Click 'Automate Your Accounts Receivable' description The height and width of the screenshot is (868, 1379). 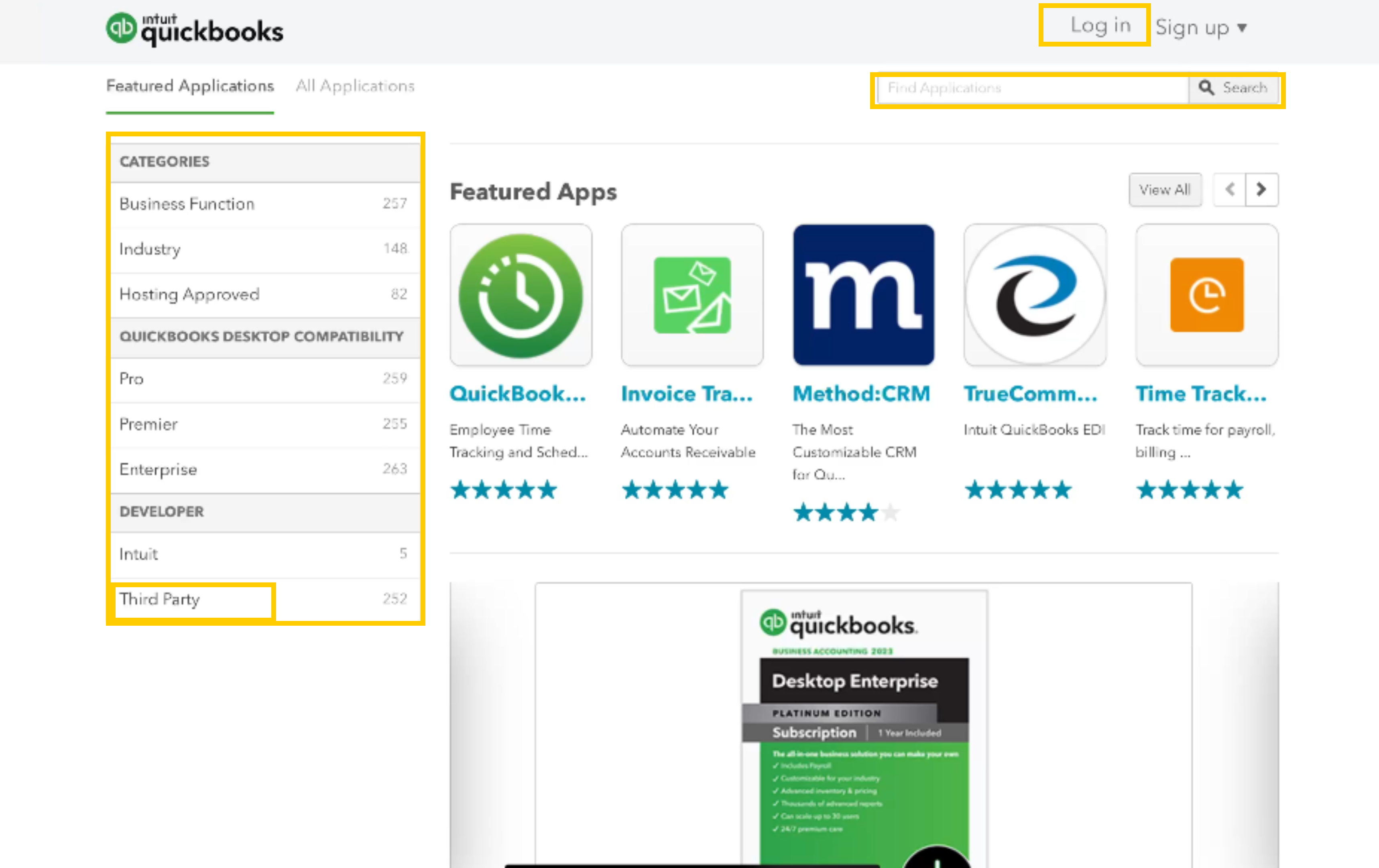(x=688, y=441)
